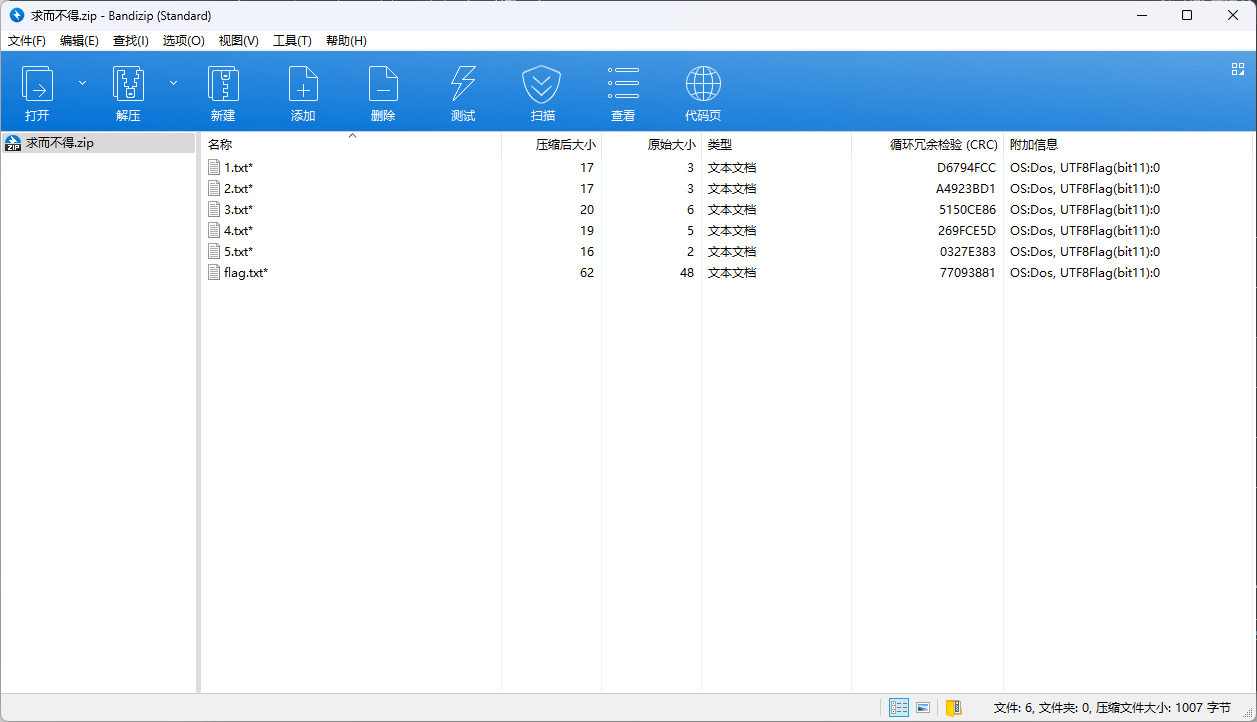Sort by the 循环冗余校验 (CRC) column header
This screenshot has height=722, width=1257.
943,145
